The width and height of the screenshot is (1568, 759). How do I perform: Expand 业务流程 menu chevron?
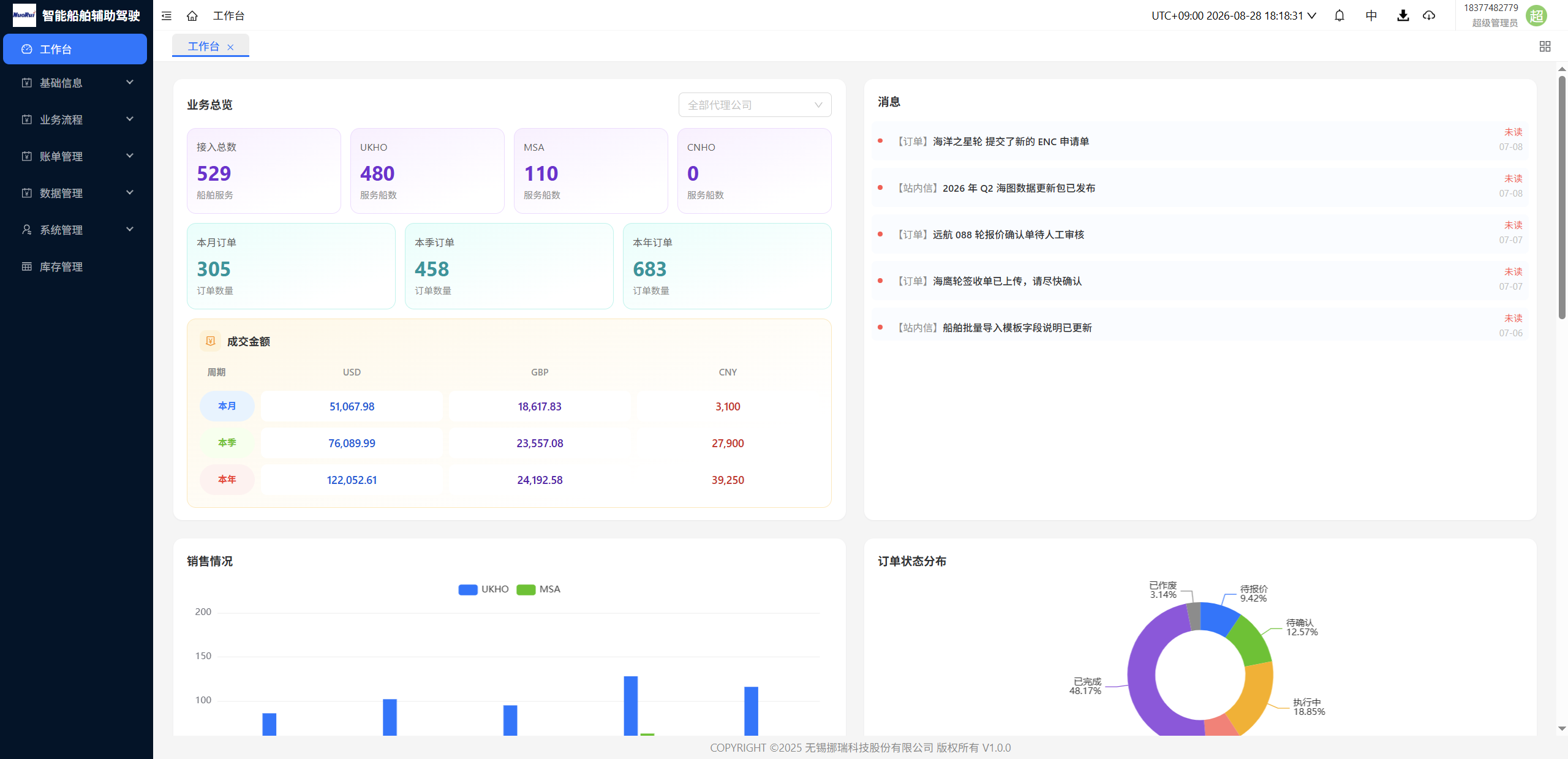130,119
